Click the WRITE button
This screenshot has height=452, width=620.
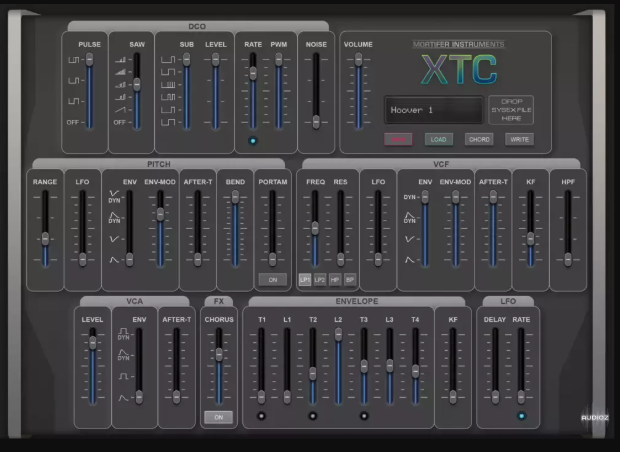pyautogui.click(x=520, y=139)
